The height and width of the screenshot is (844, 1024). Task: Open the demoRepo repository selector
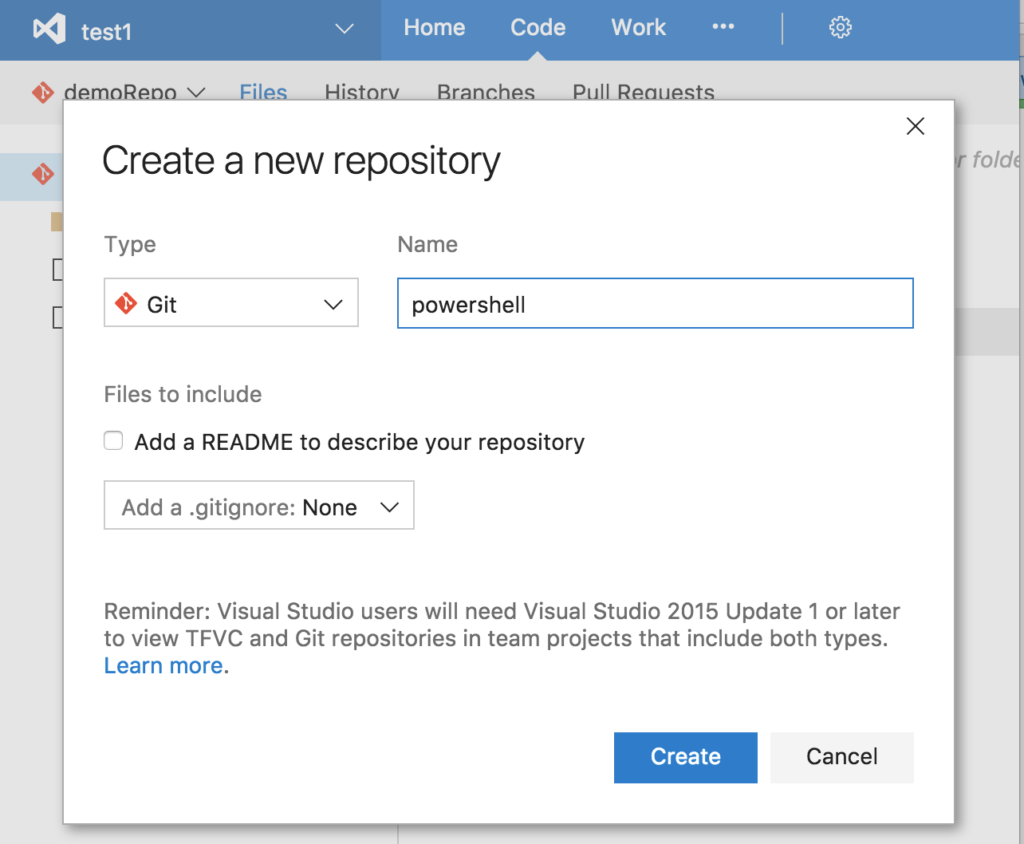click(134, 93)
